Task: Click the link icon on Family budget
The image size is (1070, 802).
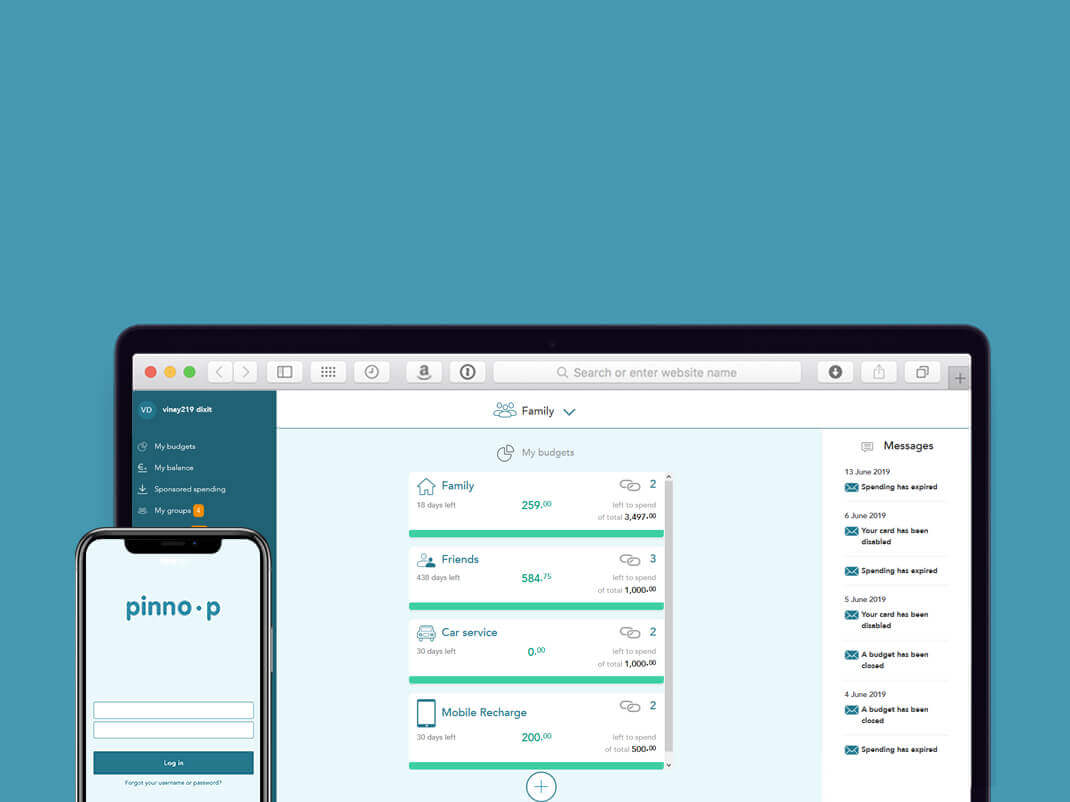Action: pos(629,486)
